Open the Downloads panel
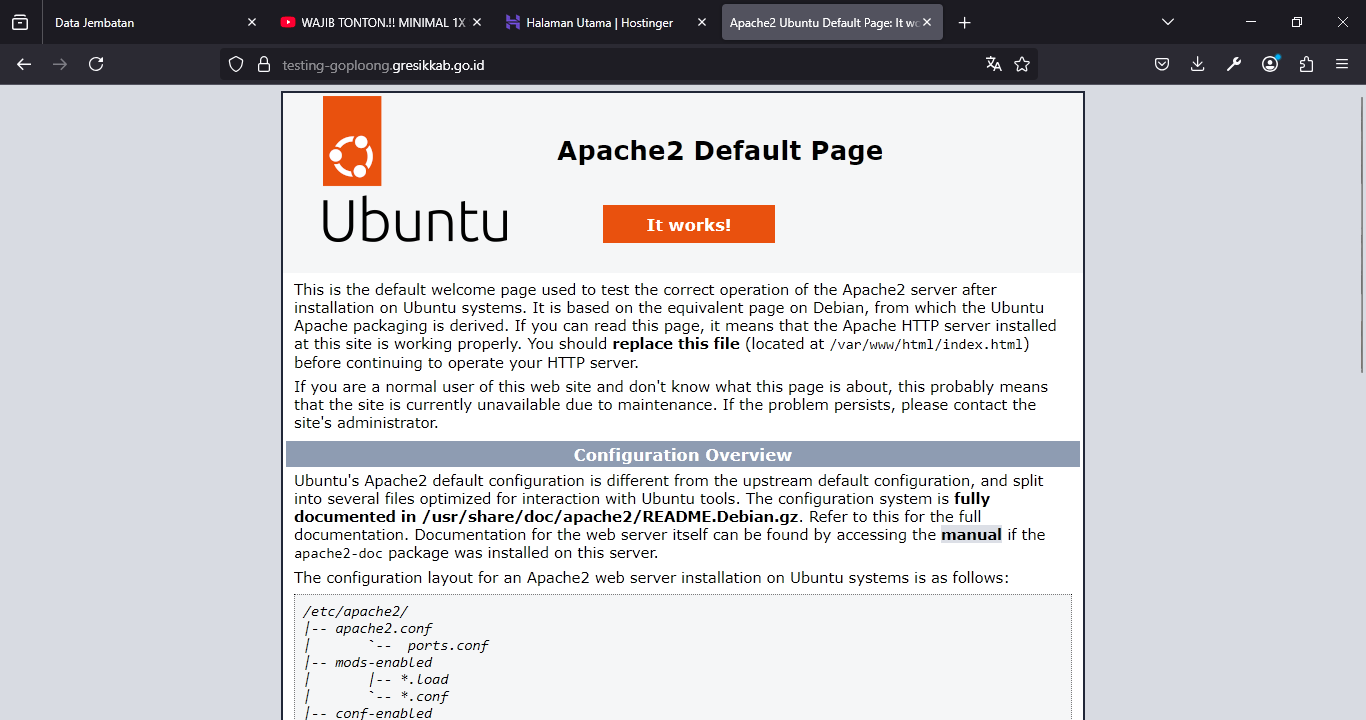 point(1198,64)
